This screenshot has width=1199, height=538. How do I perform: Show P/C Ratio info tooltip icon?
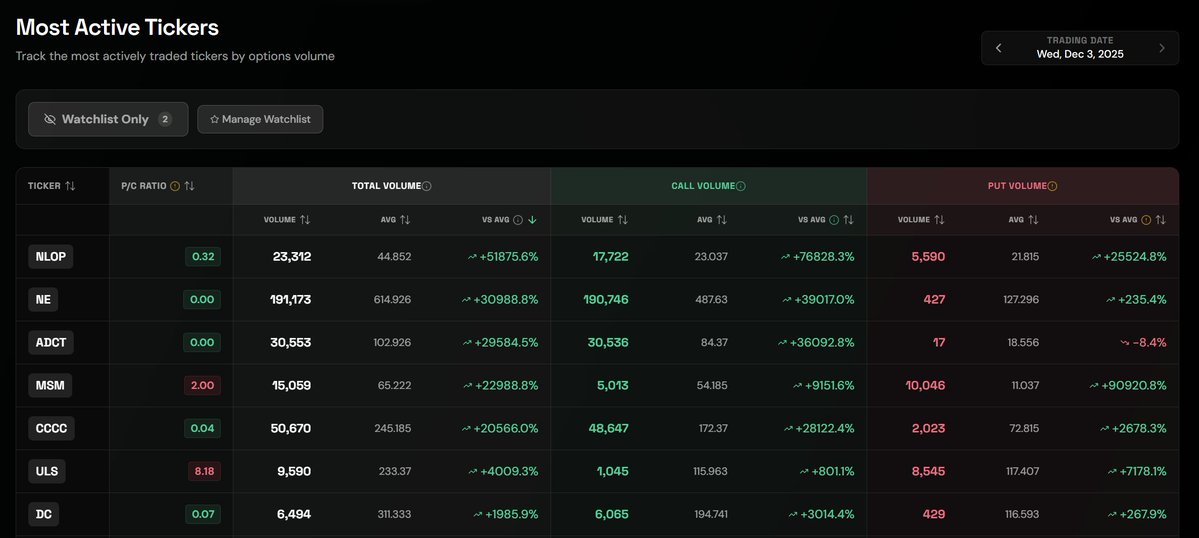click(175, 186)
